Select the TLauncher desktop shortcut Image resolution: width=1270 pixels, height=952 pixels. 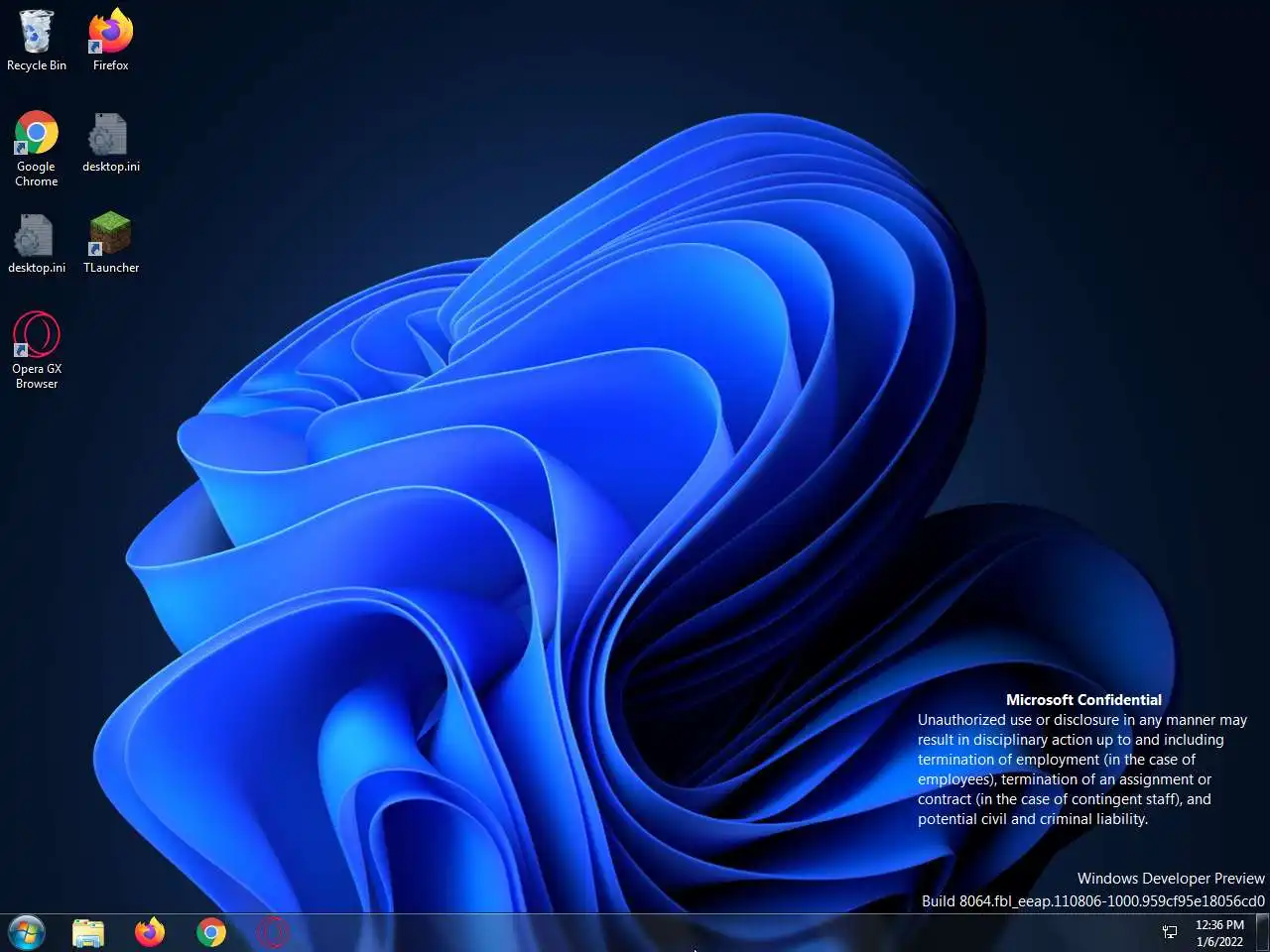pos(110,242)
